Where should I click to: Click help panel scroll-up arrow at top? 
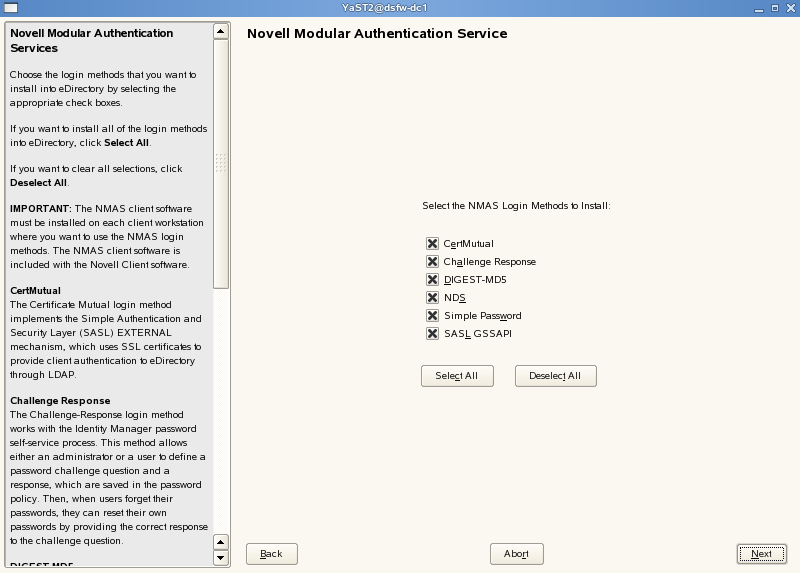click(220, 32)
